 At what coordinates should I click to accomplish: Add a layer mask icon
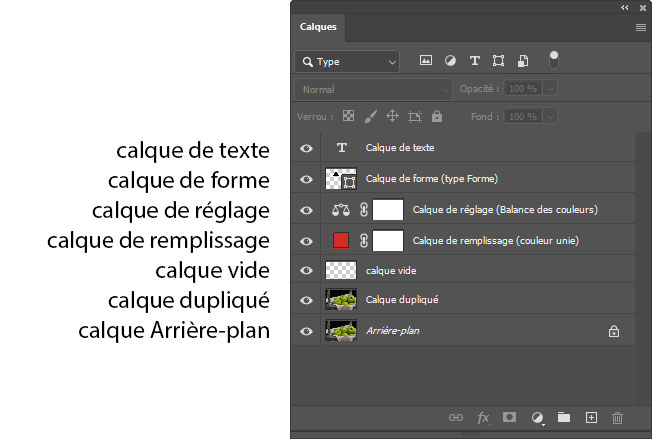click(509, 417)
